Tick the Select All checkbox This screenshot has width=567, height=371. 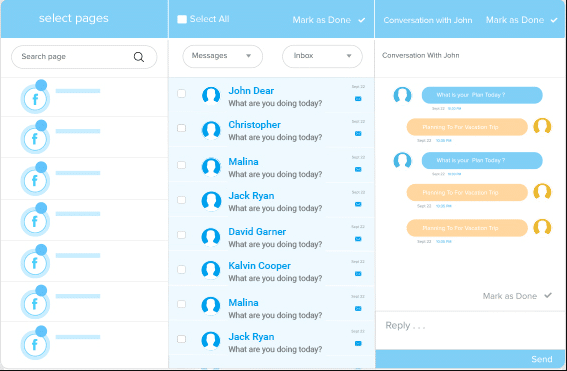[x=182, y=19]
